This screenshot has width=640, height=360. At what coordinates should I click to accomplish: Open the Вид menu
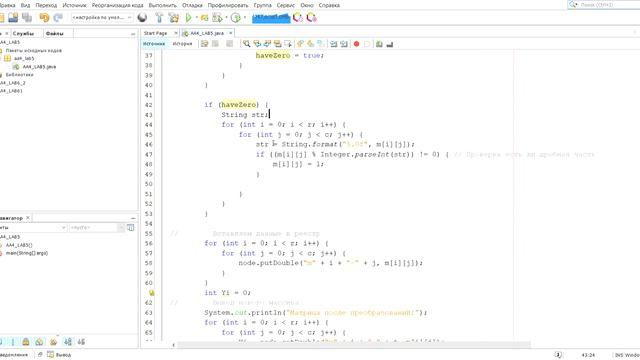click(25, 5)
